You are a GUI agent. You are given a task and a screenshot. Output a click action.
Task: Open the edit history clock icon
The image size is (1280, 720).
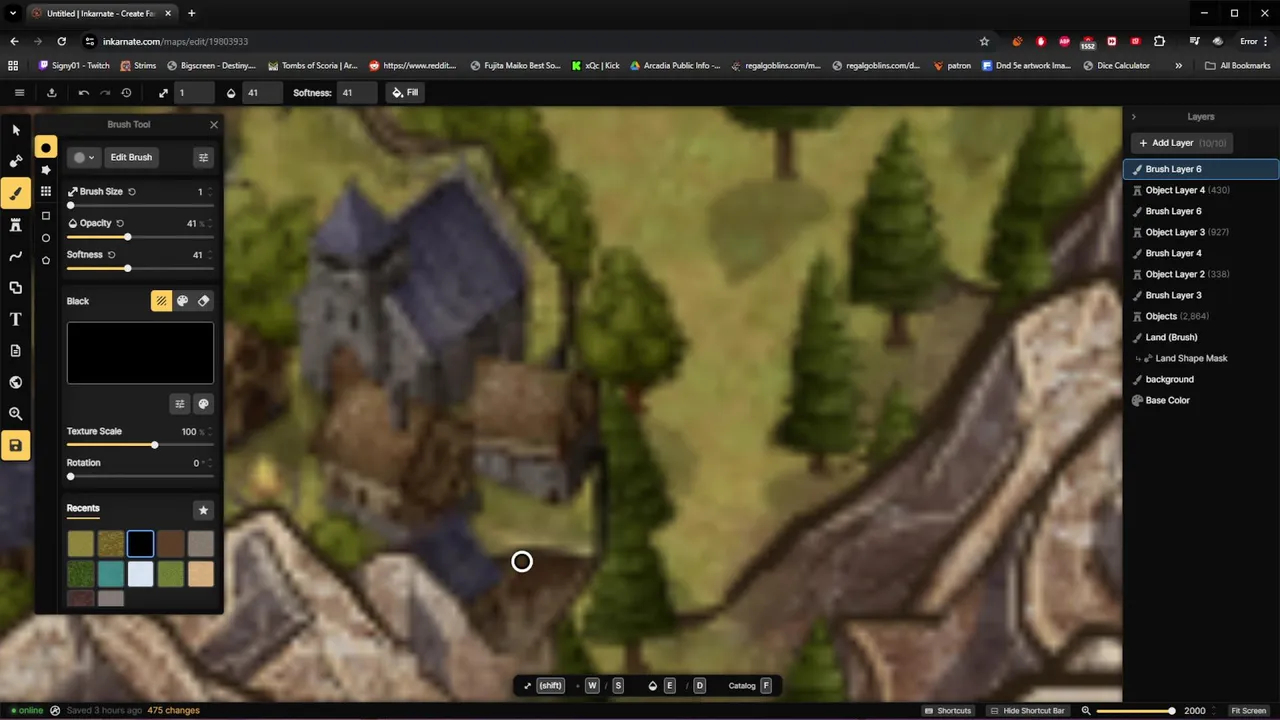[126, 92]
